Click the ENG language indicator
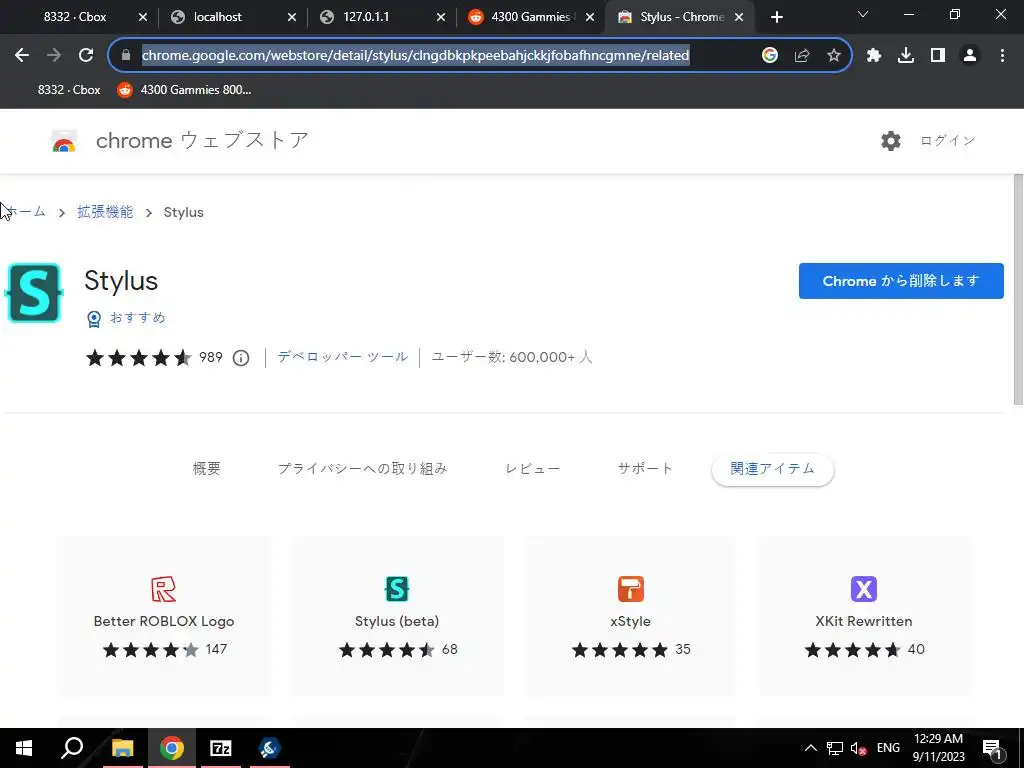The width and height of the screenshot is (1024, 768). point(888,748)
